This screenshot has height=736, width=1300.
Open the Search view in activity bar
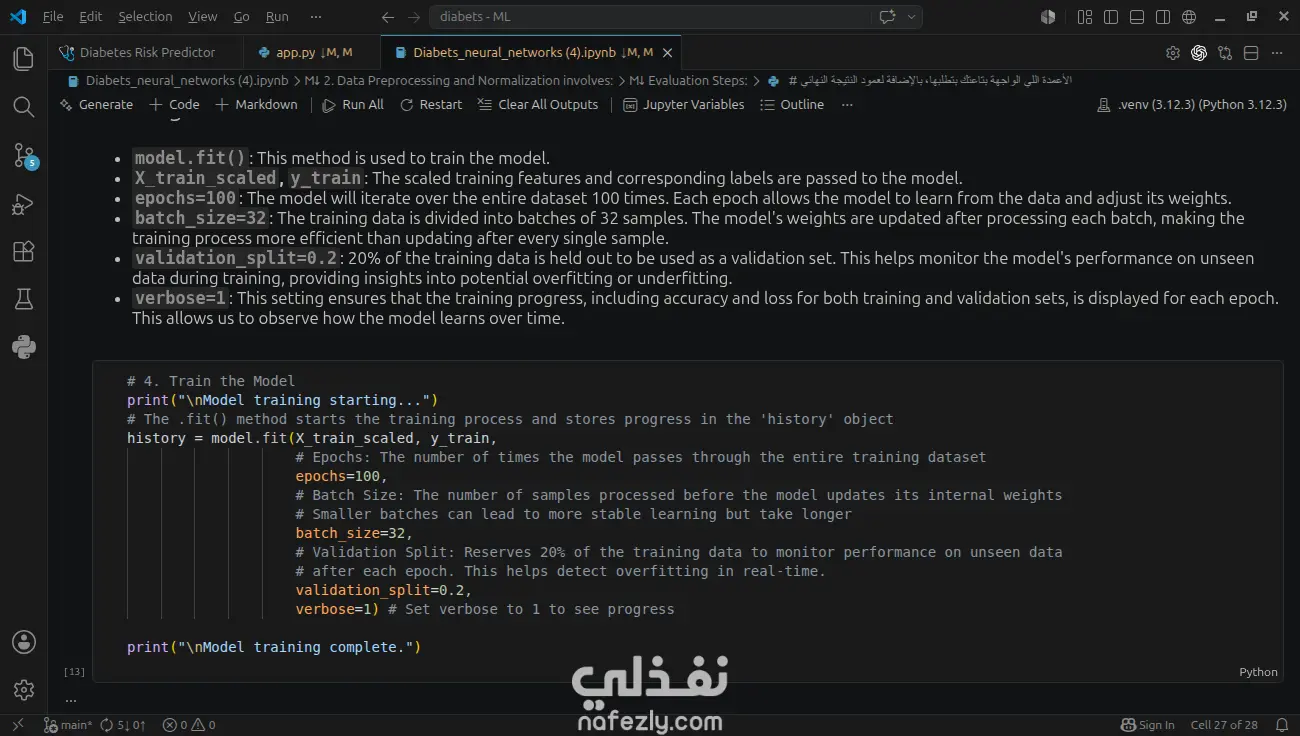pyautogui.click(x=23, y=106)
